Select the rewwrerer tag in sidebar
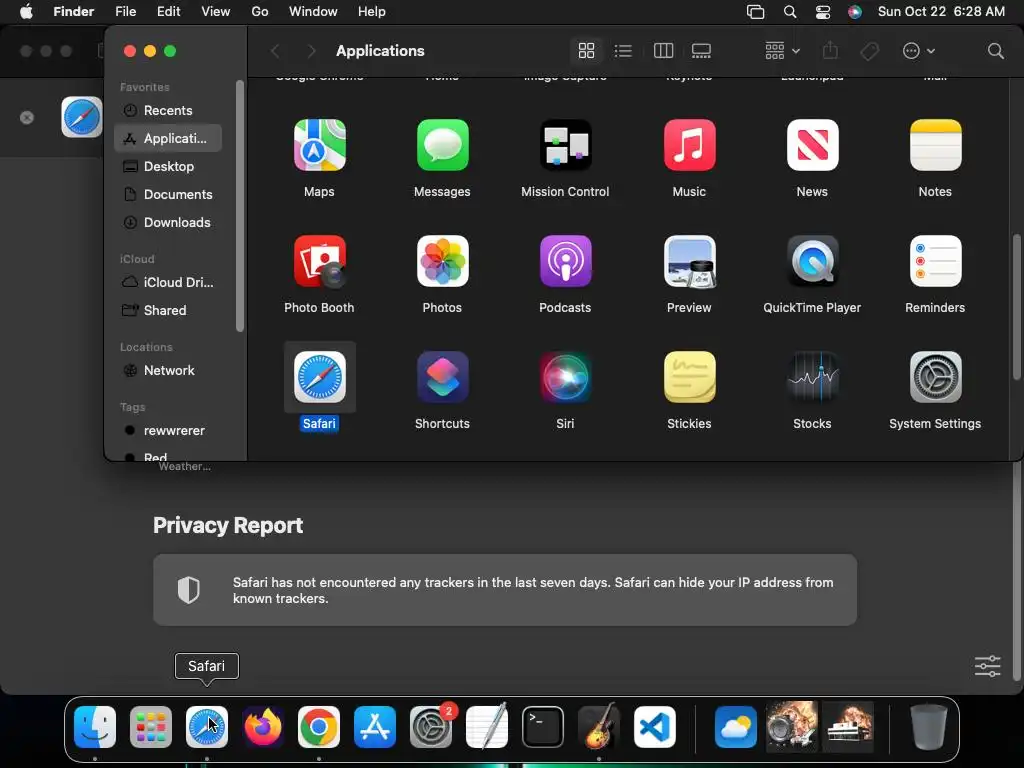Image resolution: width=1024 pixels, height=768 pixels. pyautogui.click(x=168, y=430)
